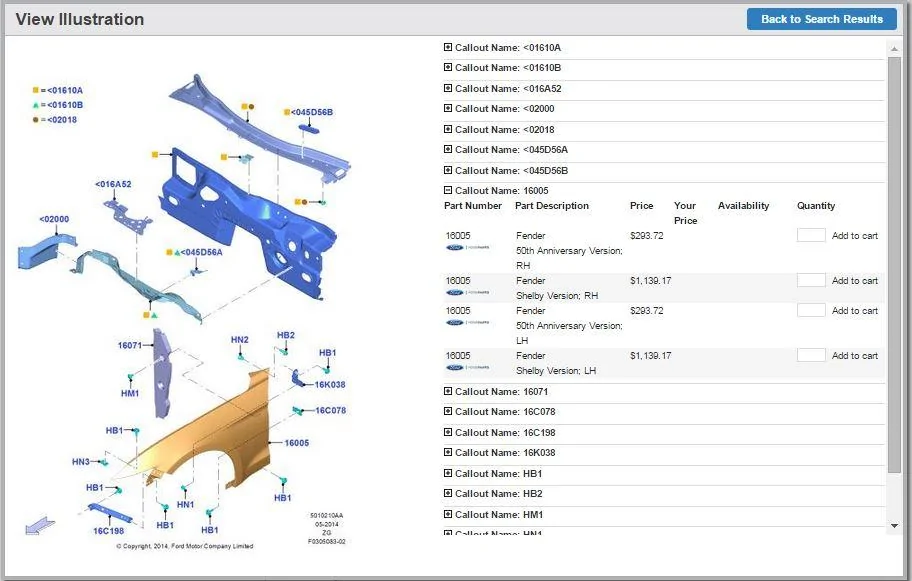Click the <01610B legend entry
The image size is (912, 581).
[x=58, y=105]
